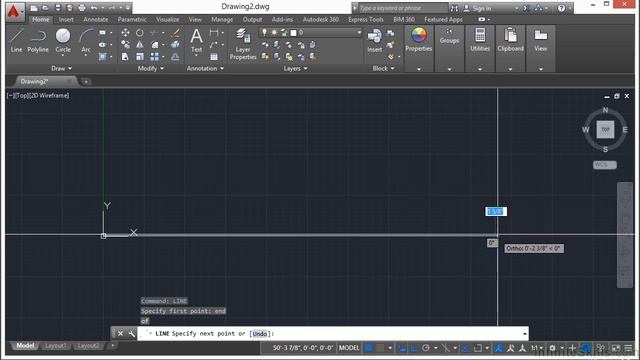This screenshot has height=360, width=640.
Task: Open annotation scale 1:1 dropdown
Action: pyautogui.click(x=537, y=348)
